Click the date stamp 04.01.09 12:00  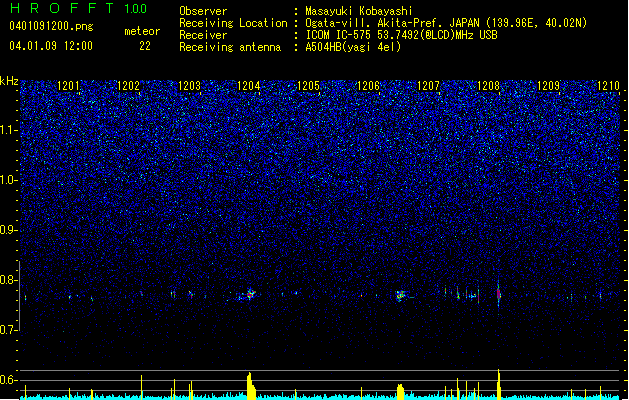[51, 46]
